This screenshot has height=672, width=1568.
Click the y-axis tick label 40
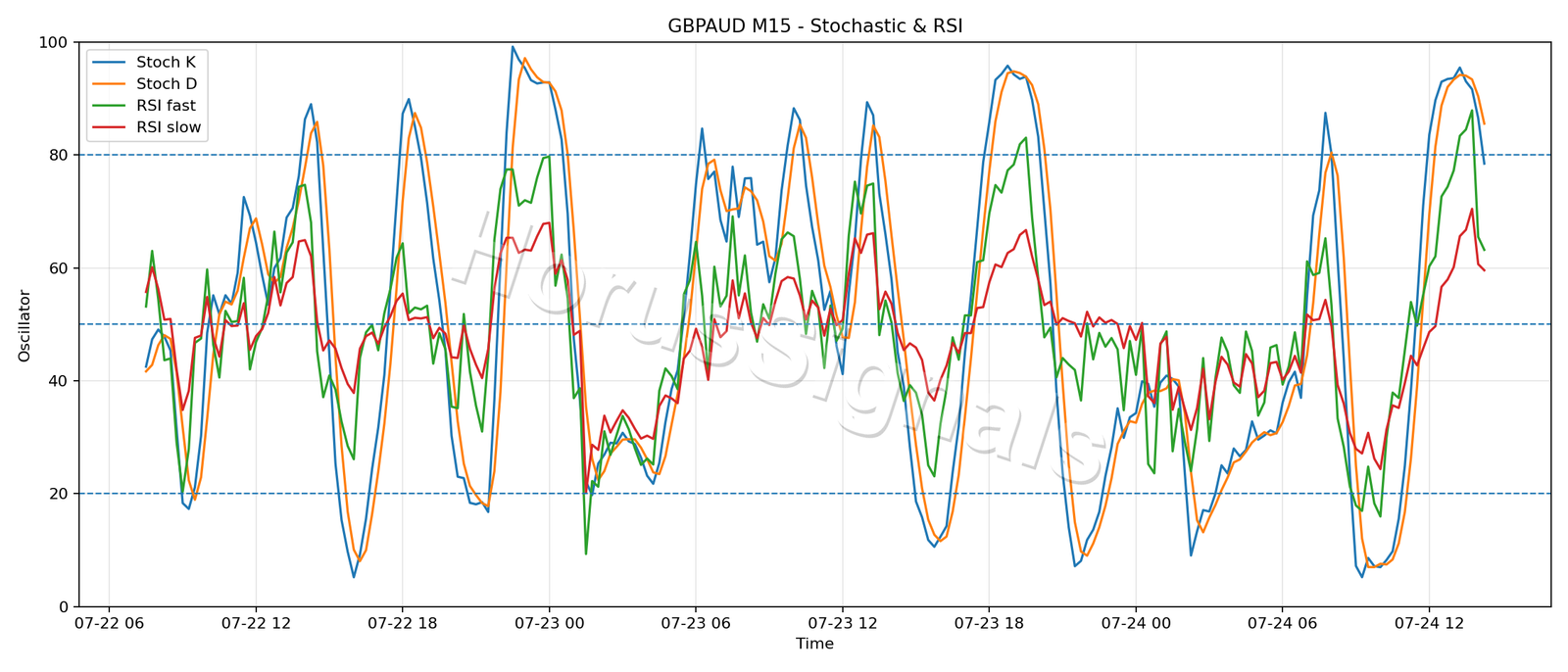[58, 381]
